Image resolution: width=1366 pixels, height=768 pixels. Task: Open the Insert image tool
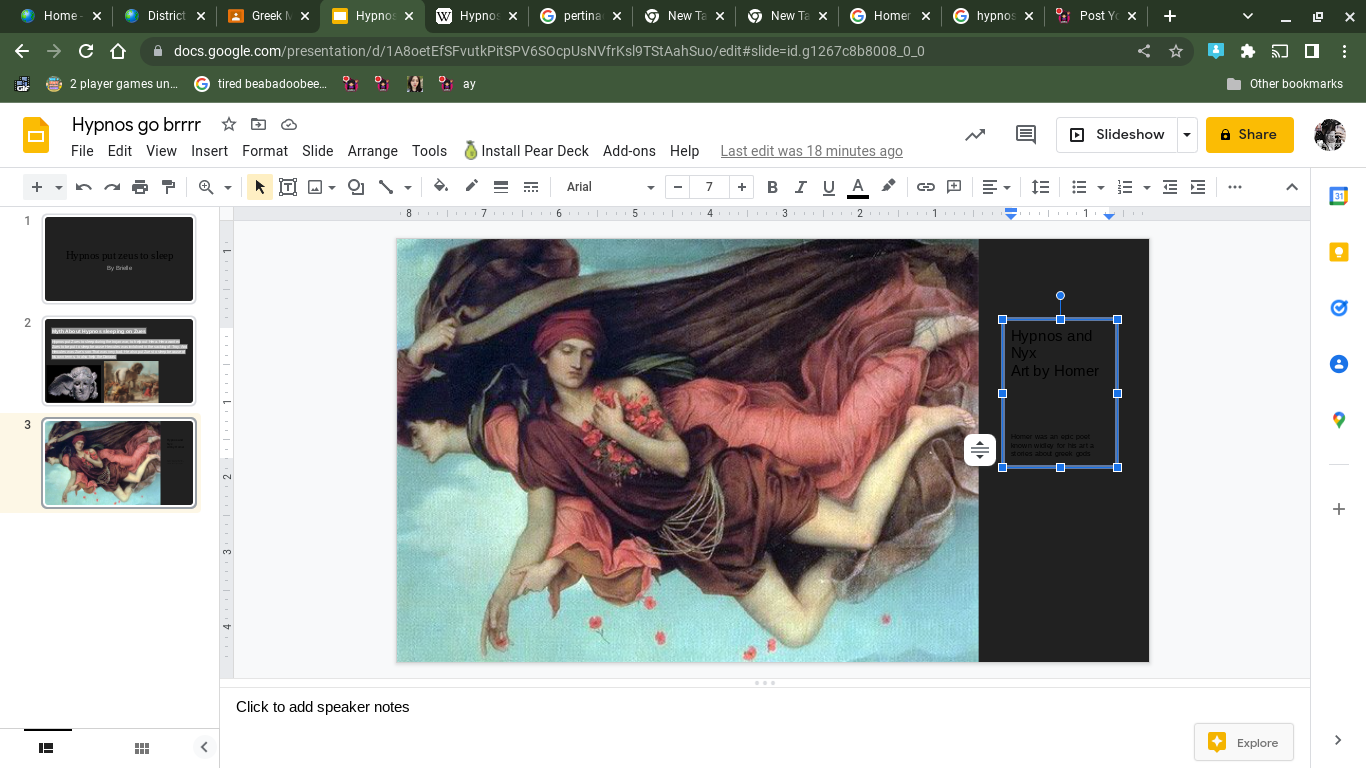coord(316,187)
